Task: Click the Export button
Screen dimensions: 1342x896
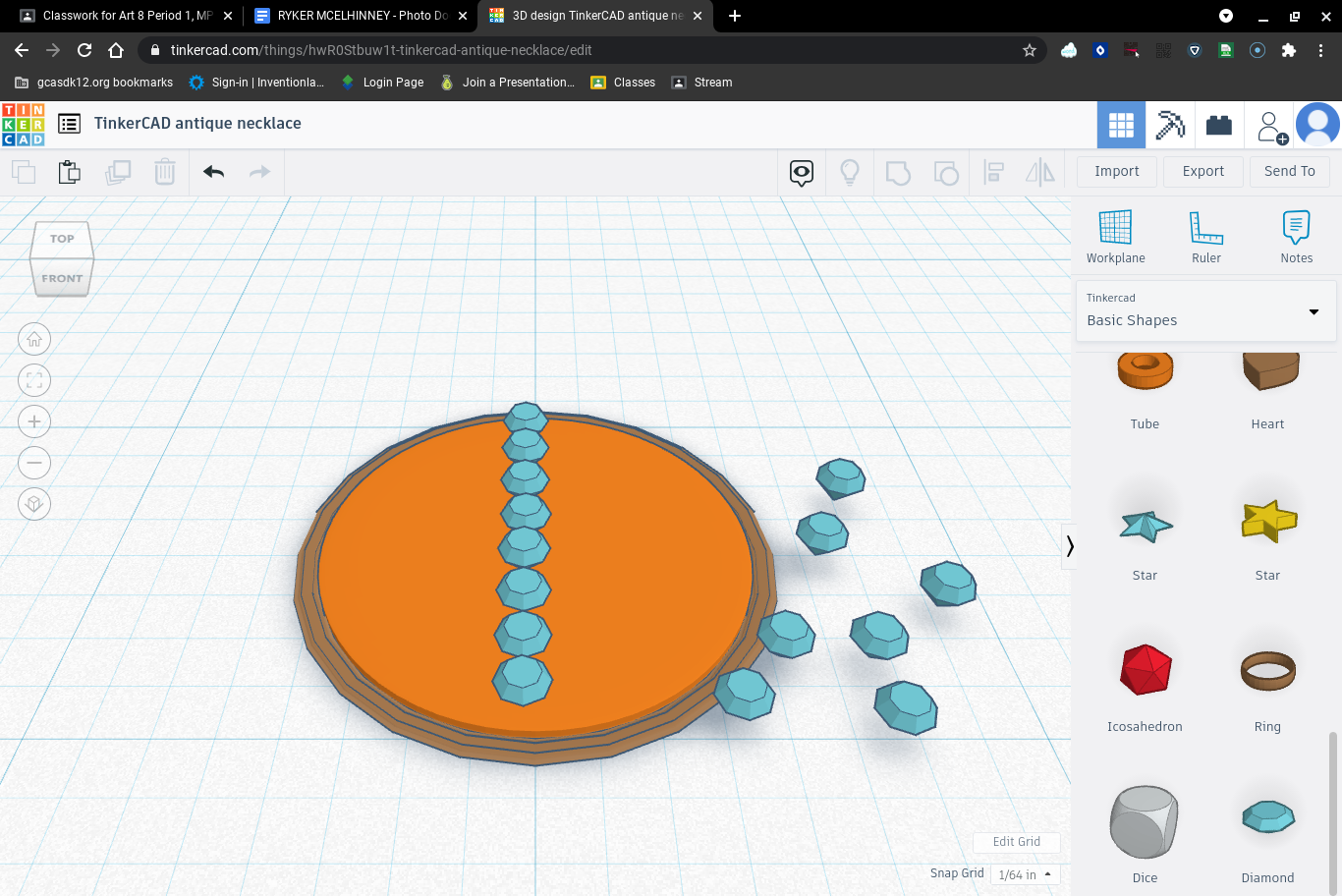Action: (1203, 171)
